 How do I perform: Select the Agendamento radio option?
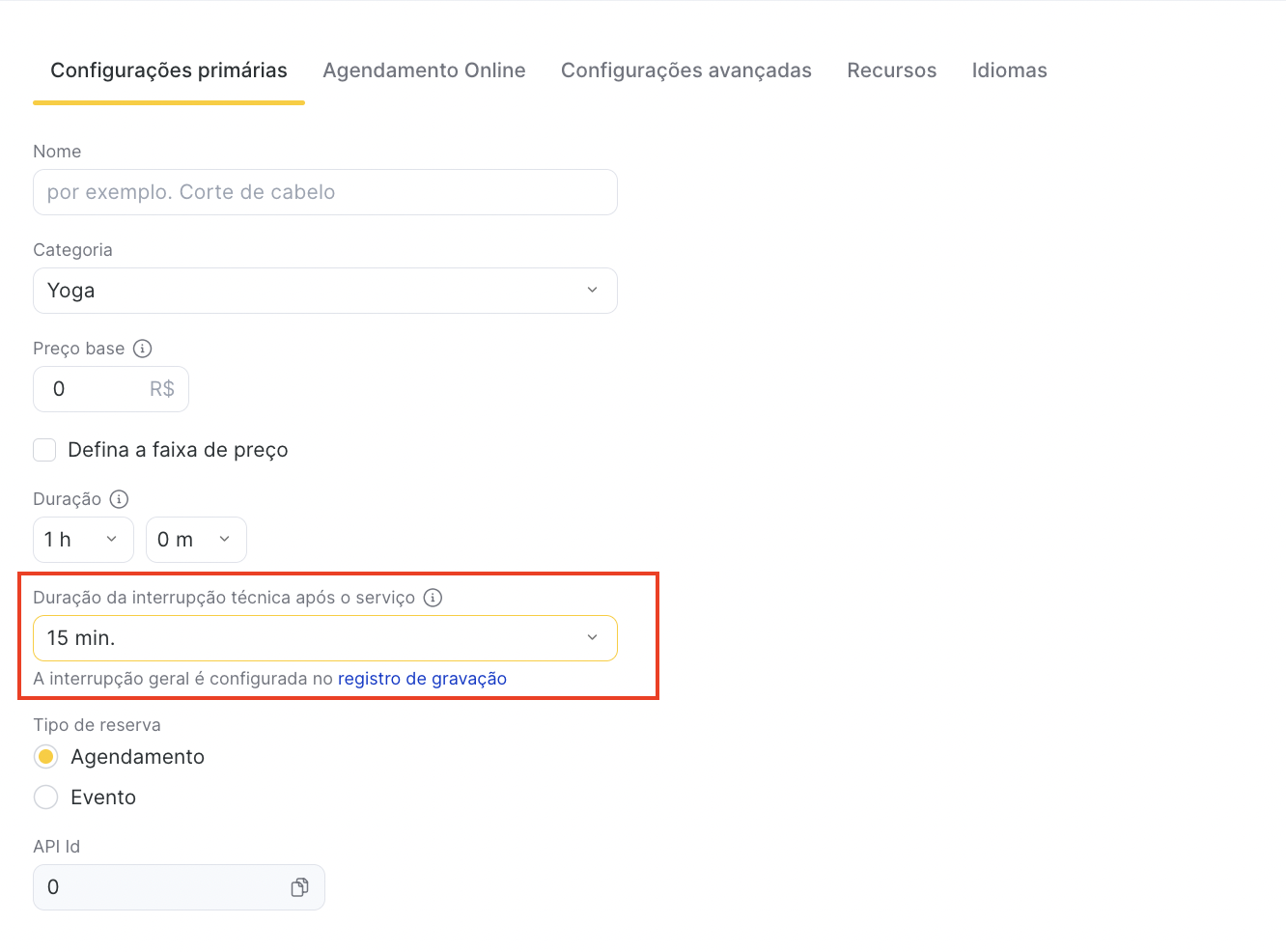[46, 757]
